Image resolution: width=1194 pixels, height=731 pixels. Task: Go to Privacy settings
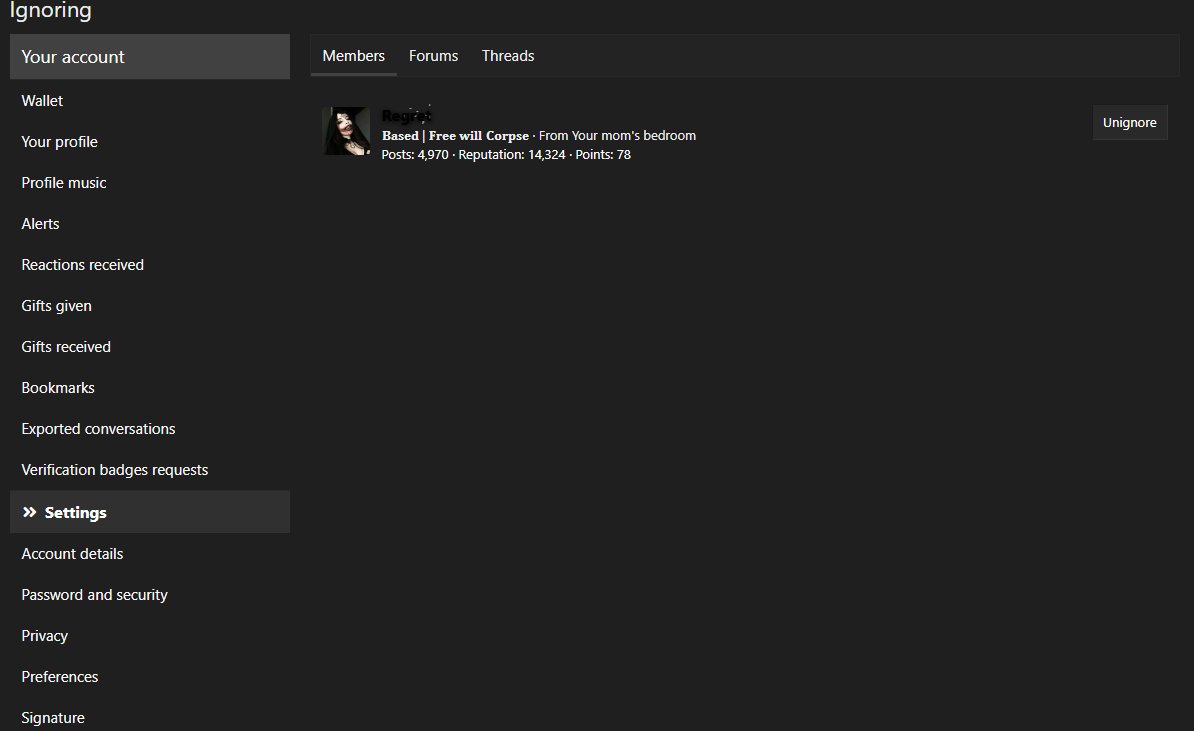150,637
